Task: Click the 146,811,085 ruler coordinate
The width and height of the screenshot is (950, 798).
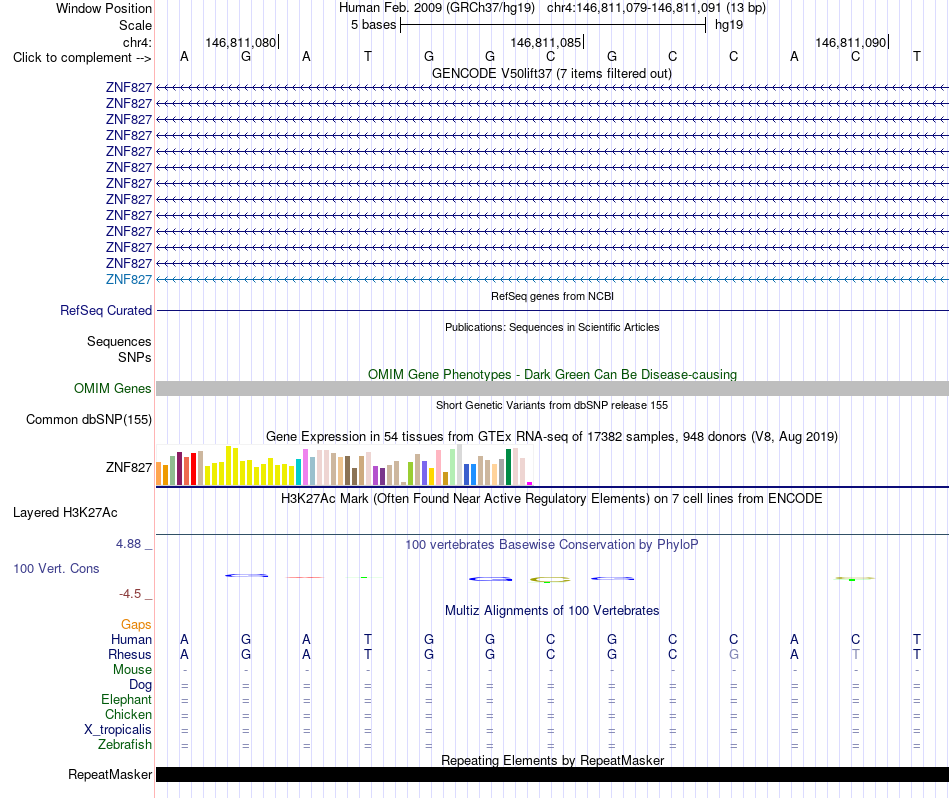Action: coord(545,42)
